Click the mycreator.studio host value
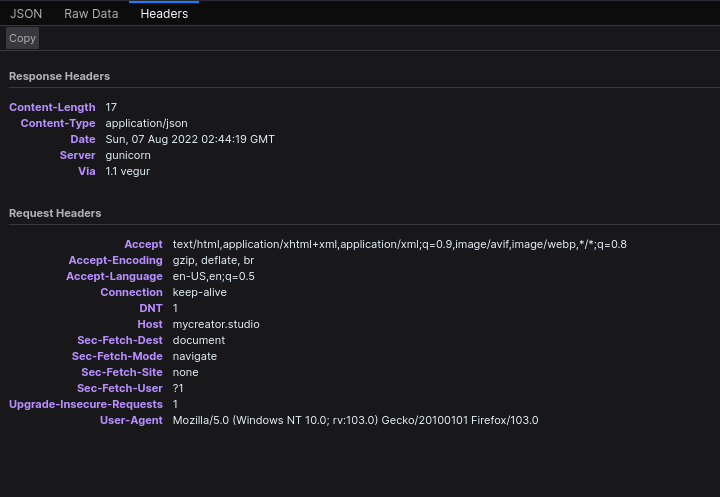This screenshot has width=720, height=497. pos(216,324)
